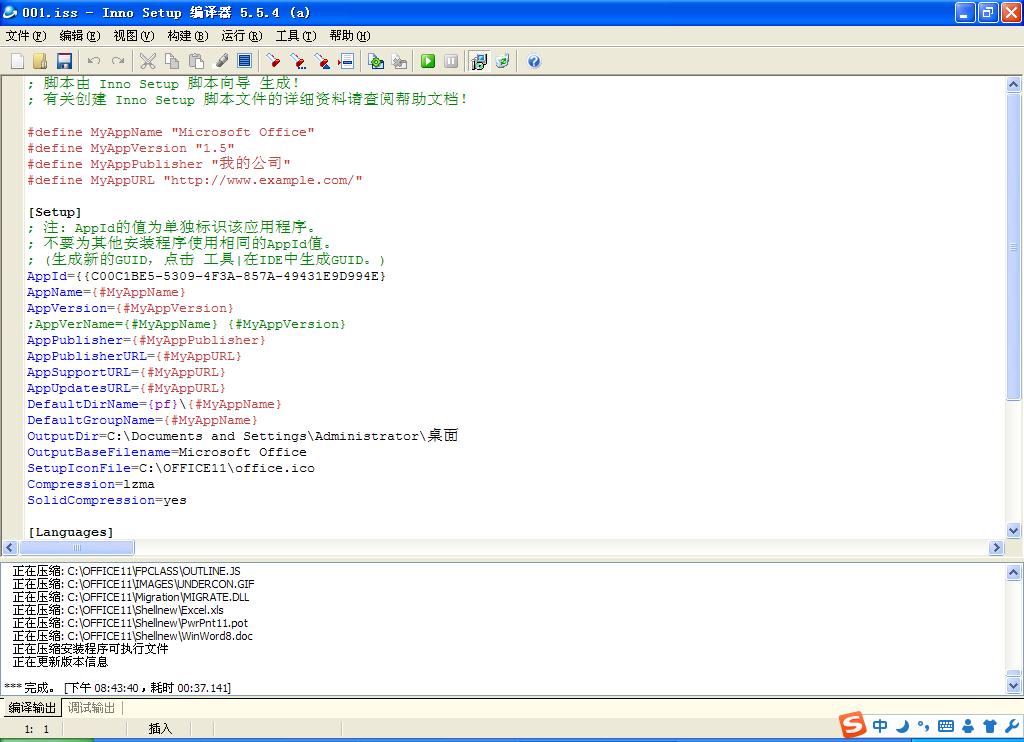Open the 编辑(E) menu
This screenshot has height=742, width=1024.
point(80,36)
